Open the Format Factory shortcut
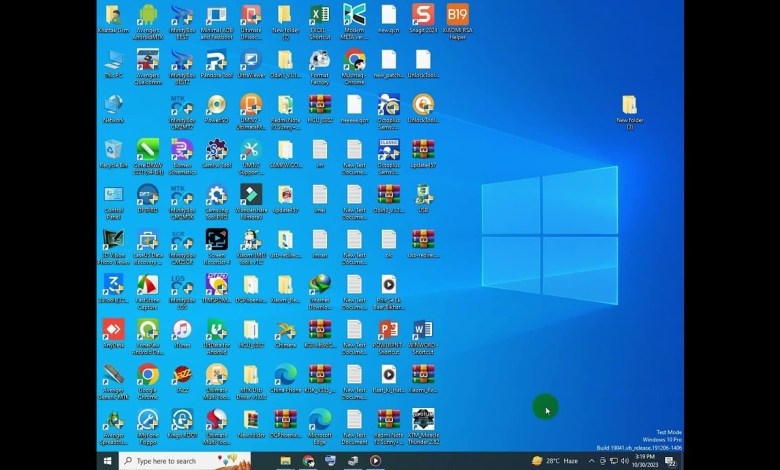Screen dimensions: 780x470 point(320,60)
